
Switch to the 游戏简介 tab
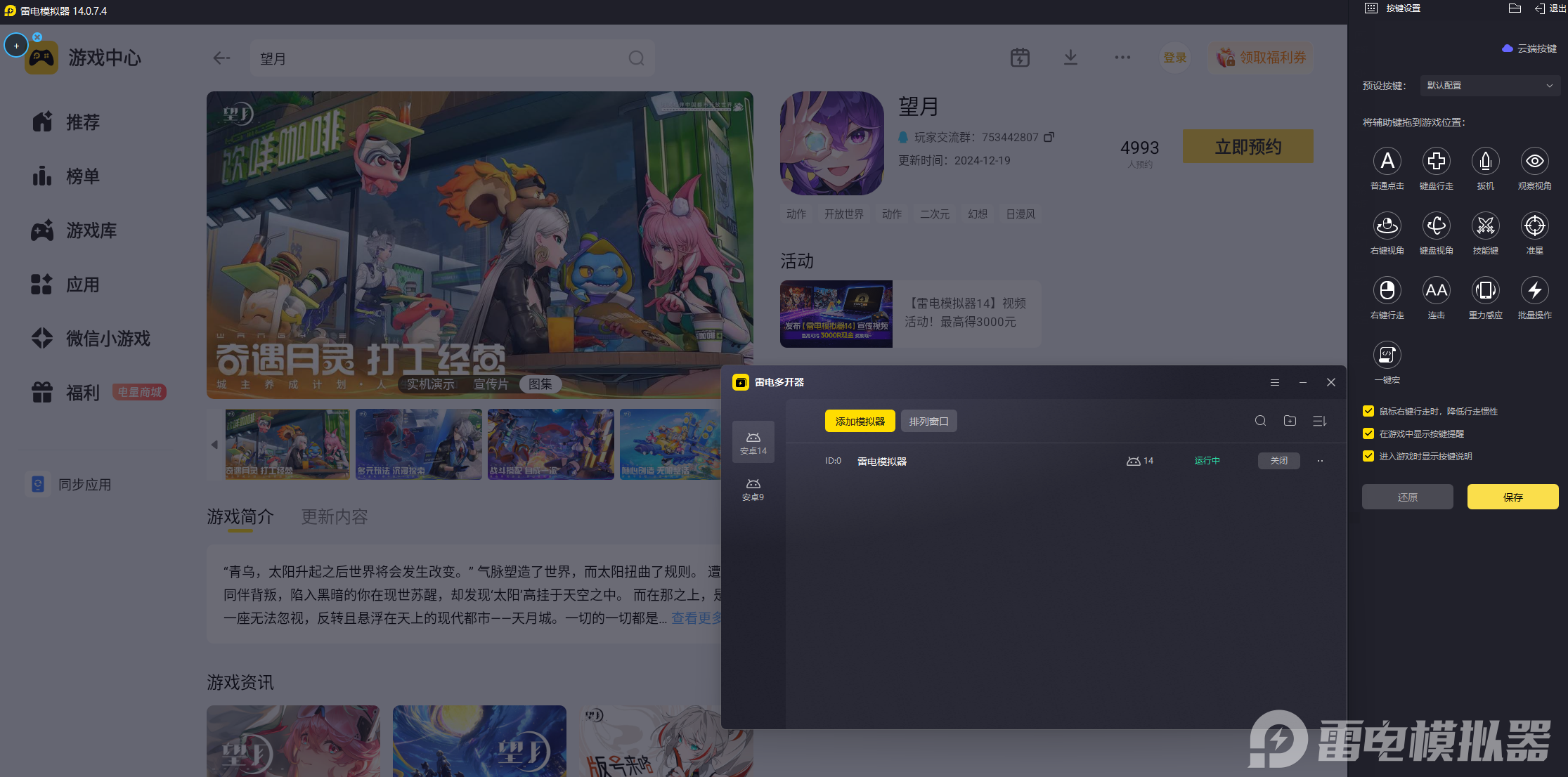point(240,517)
